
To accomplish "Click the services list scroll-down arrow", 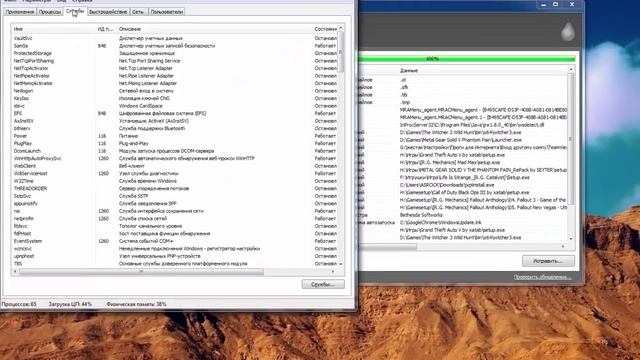I will tap(341, 264).
